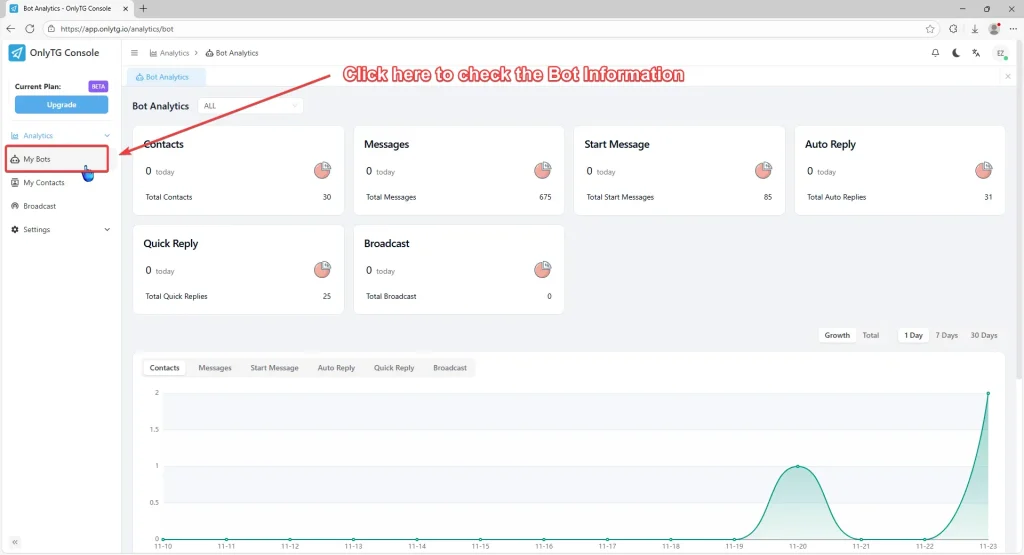Image resolution: width=1024 pixels, height=555 pixels.
Task: Click the Quick Reply pie chart icon
Action: 322,269
